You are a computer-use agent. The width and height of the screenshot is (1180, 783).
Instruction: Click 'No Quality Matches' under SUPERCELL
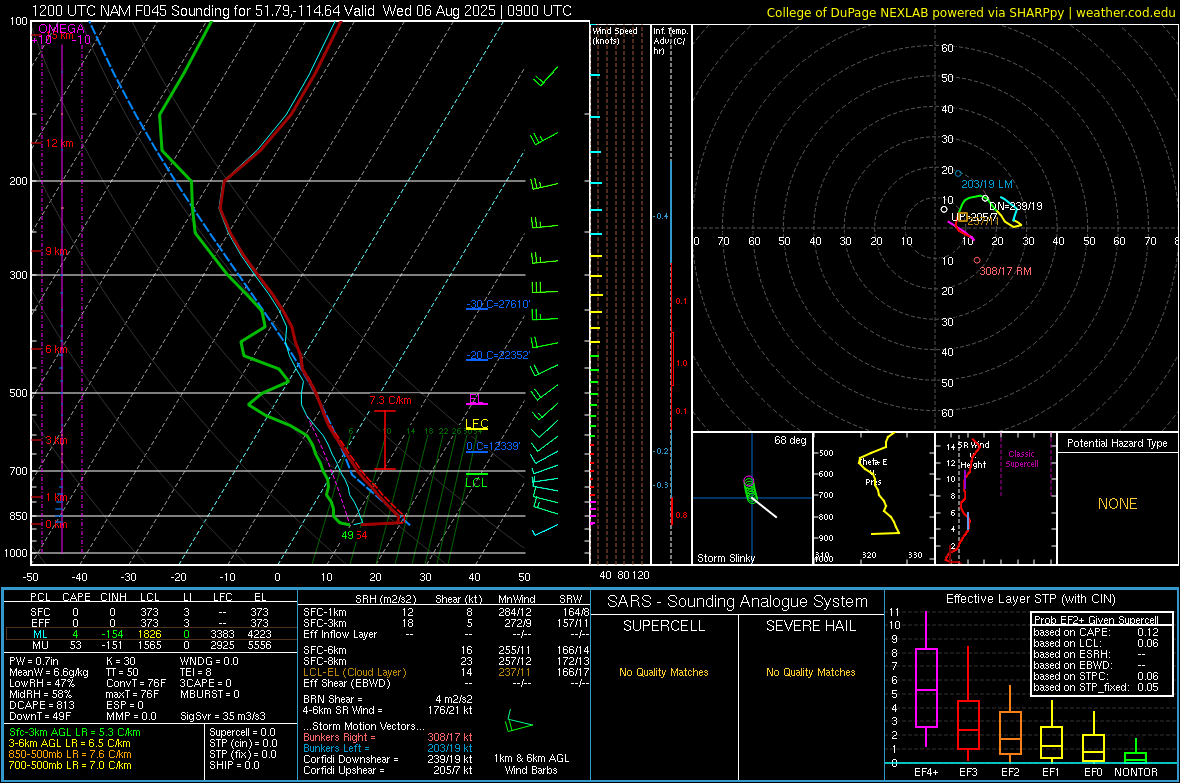point(664,672)
